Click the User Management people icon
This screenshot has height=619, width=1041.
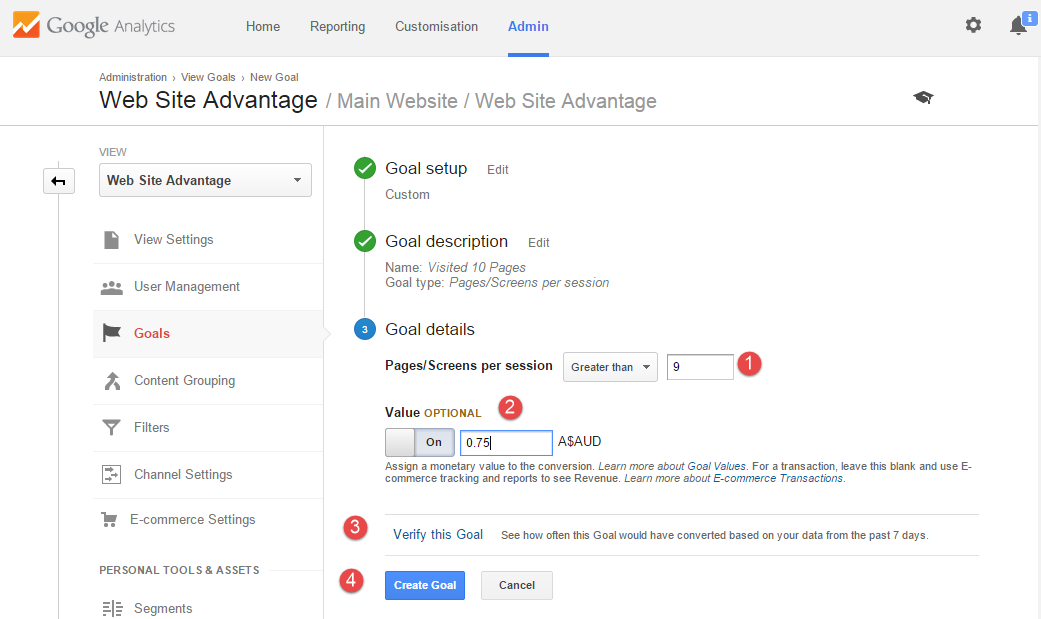[112, 287]
